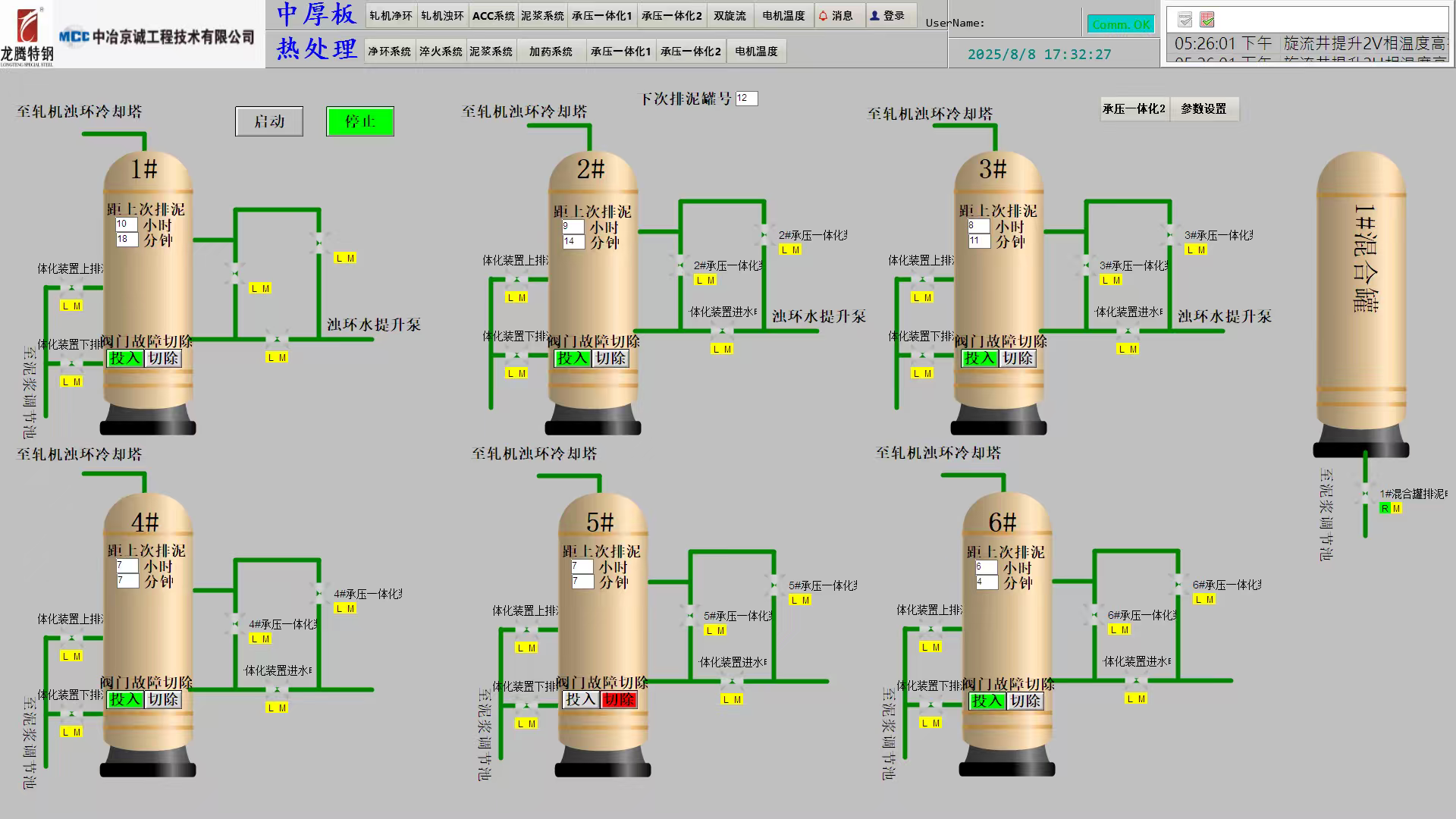This screenshot has width=1456, height=819.
Task: Click the 体化装置上排 valve icon on tank 1#
Action: tap(71, 287)
